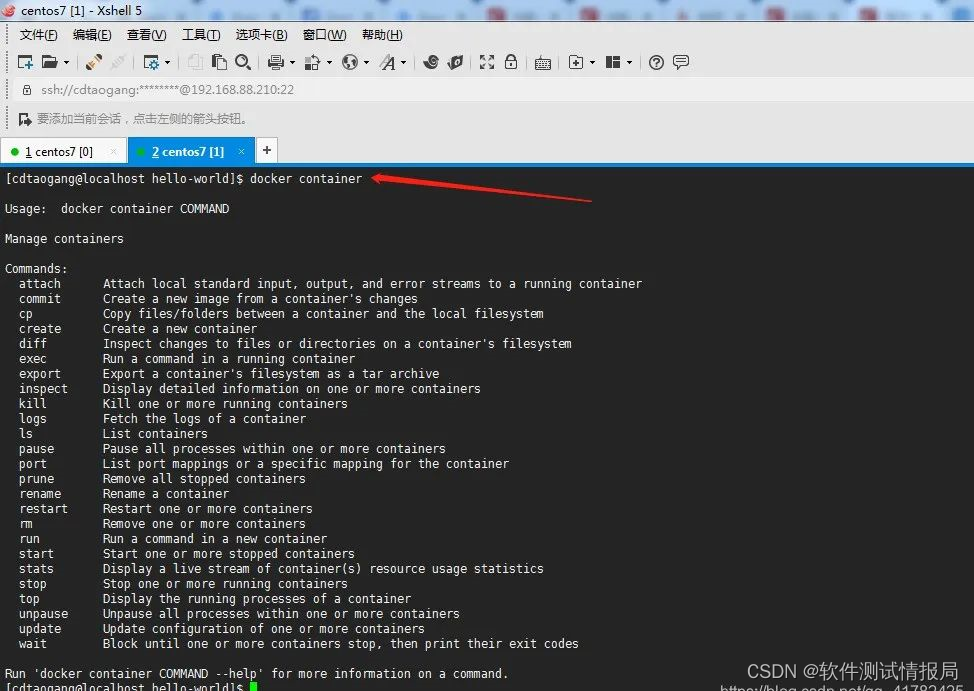Click the file transfer icon
974x691 pixels.
312,62
